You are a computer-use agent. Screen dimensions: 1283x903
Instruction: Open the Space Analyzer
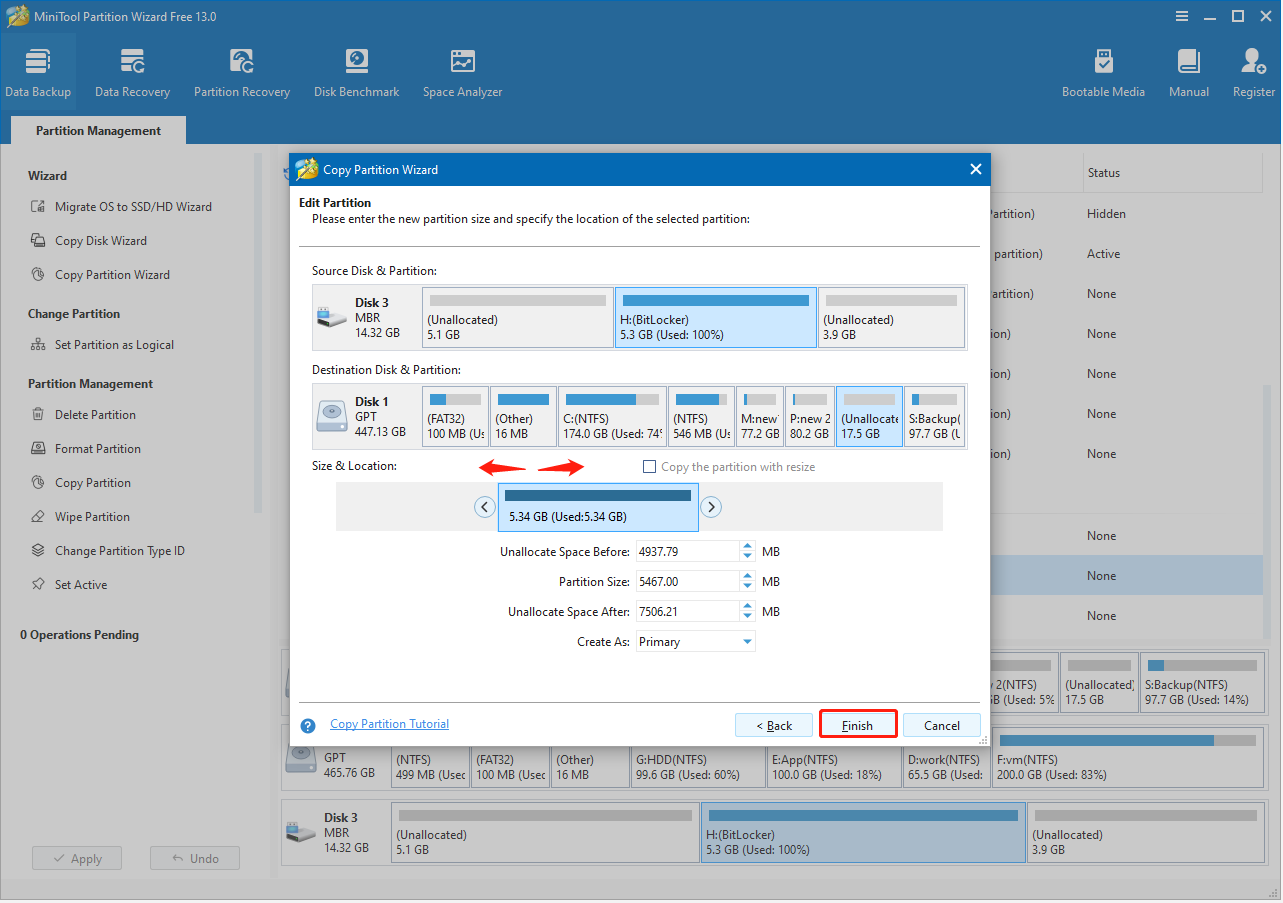click(x=461, y=70)
